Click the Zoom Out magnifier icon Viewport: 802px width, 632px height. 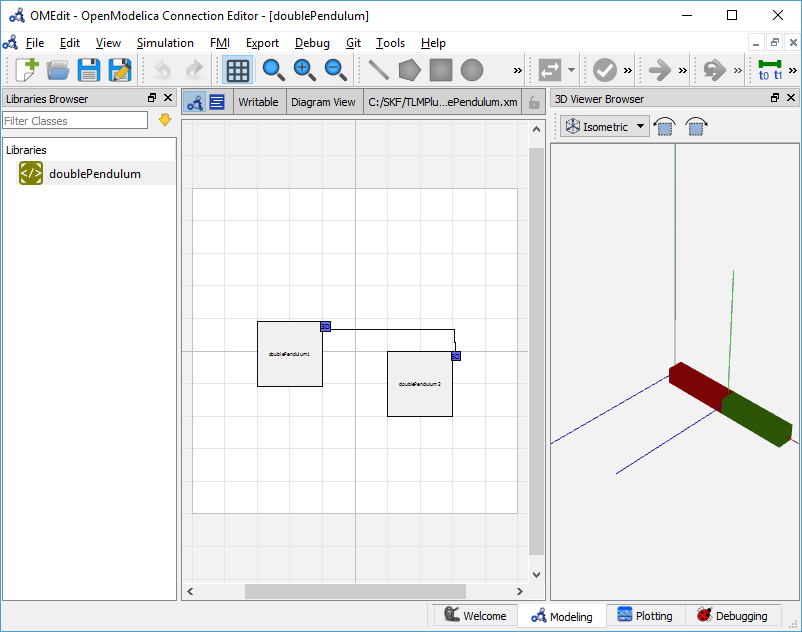coord(335,70)
